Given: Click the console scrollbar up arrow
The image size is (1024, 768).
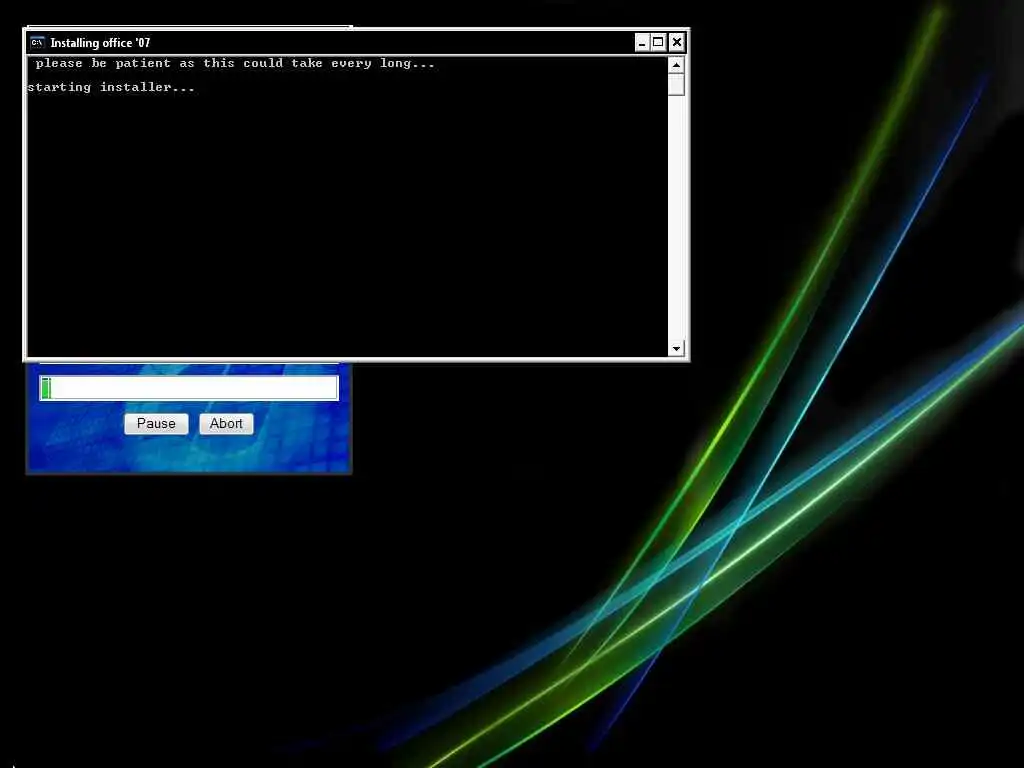Looking at the screenshot, I should pos(676,65).
